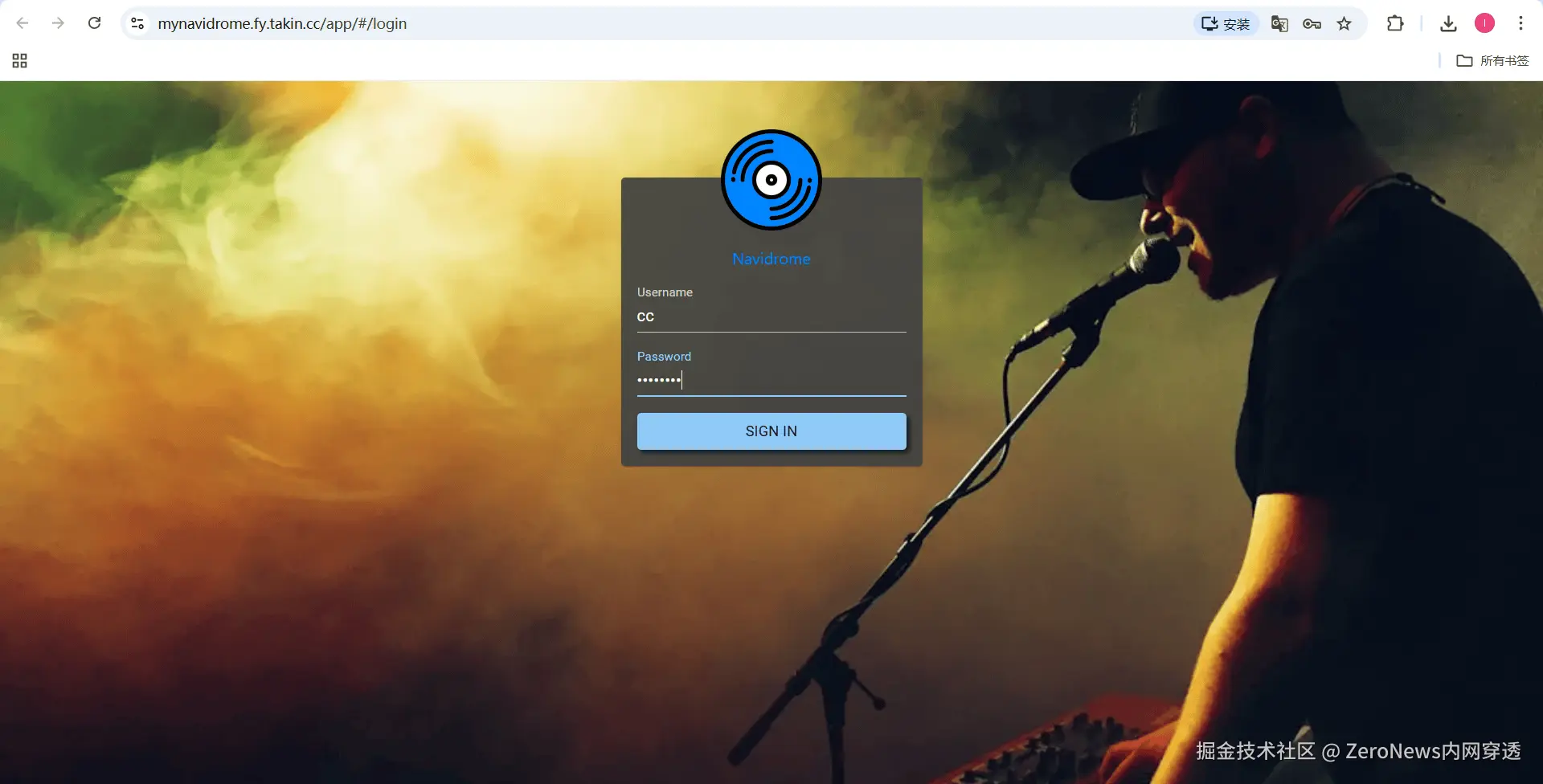Reload the Navidrome login page

[x=94, y=23]
